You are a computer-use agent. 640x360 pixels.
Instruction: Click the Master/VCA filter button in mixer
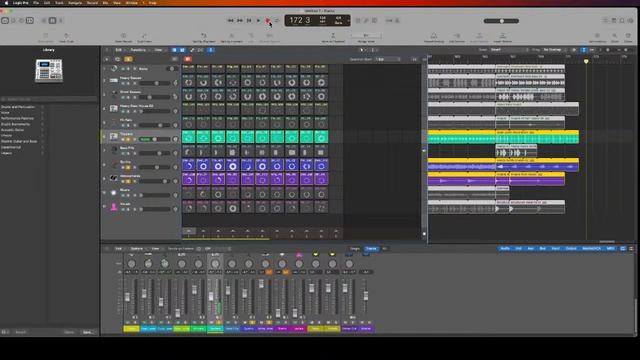(591, 249)
